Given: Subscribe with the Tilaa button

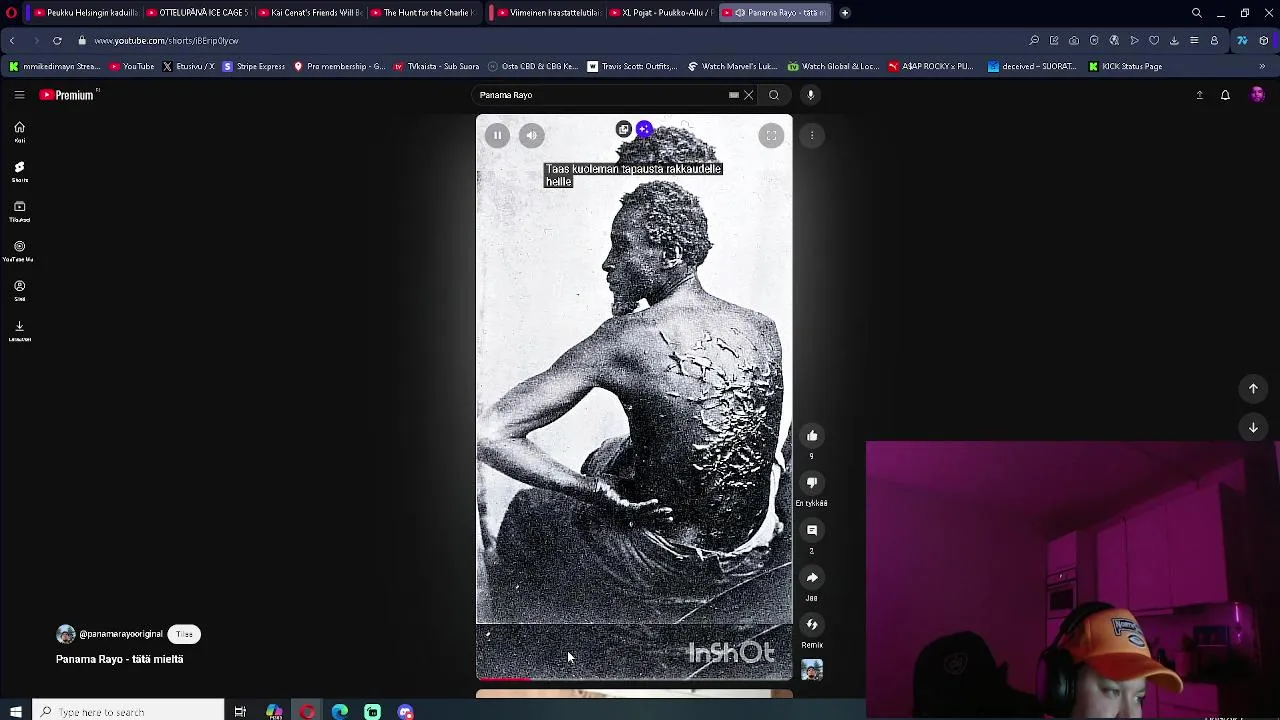Looking at the screenshot, I should coord(184,634).
